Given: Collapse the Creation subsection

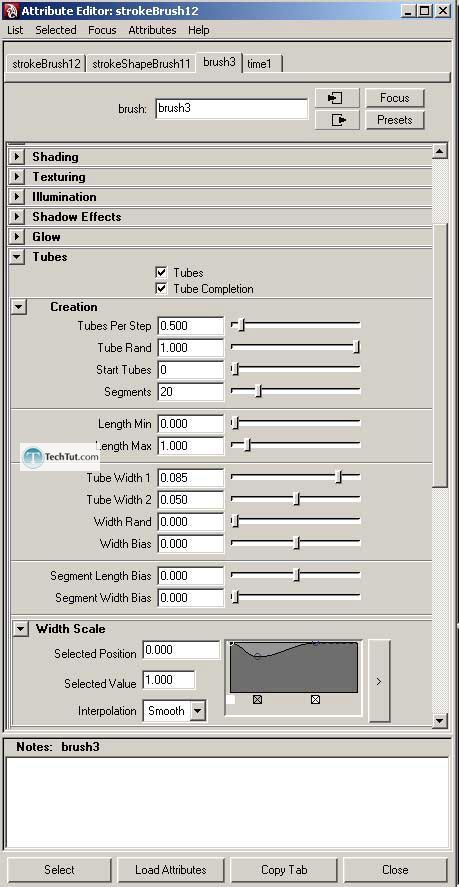Looking at the screenshot, I should pos(19,307).
